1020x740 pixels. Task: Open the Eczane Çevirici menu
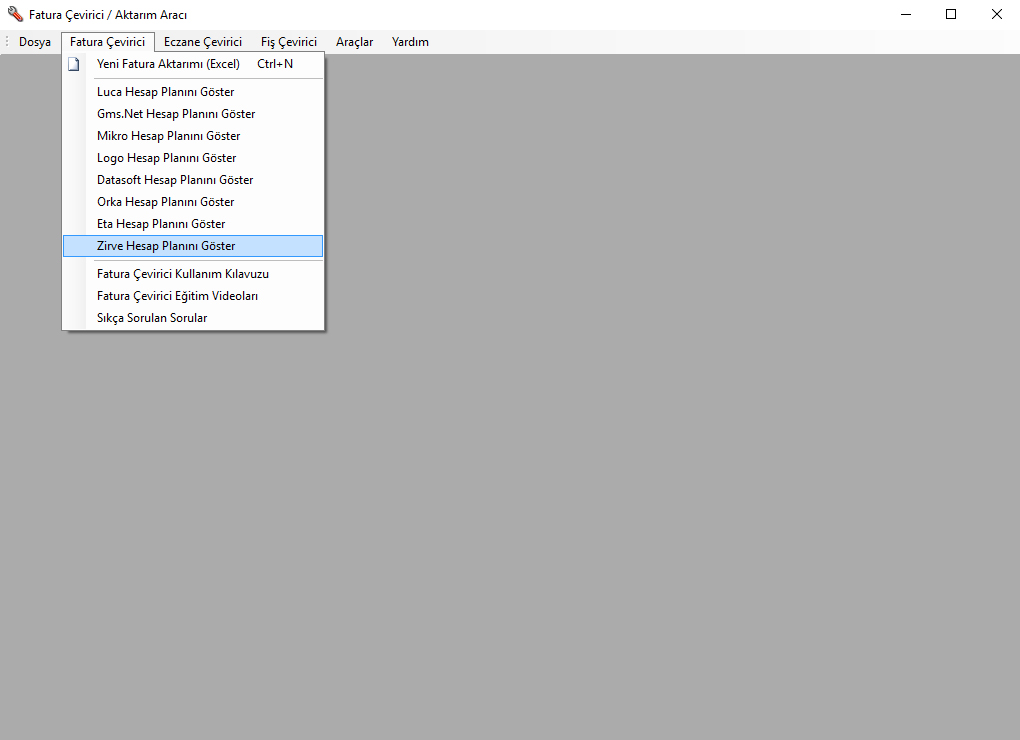pyautogui.click(x=203, y=42)
